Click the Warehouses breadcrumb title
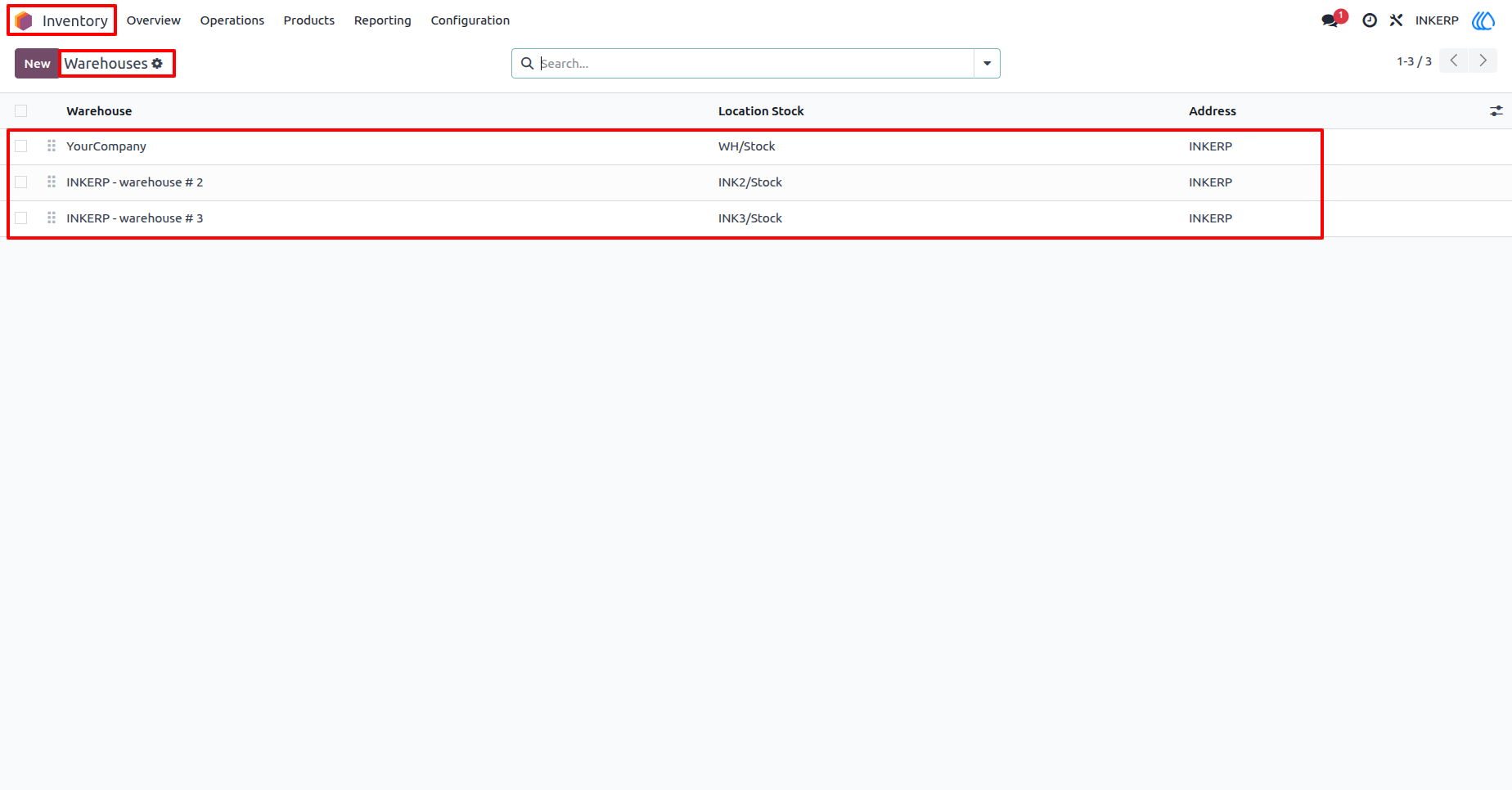Image resolution: width=1512 pixels, height=790 pixels. tap(106, 64)
